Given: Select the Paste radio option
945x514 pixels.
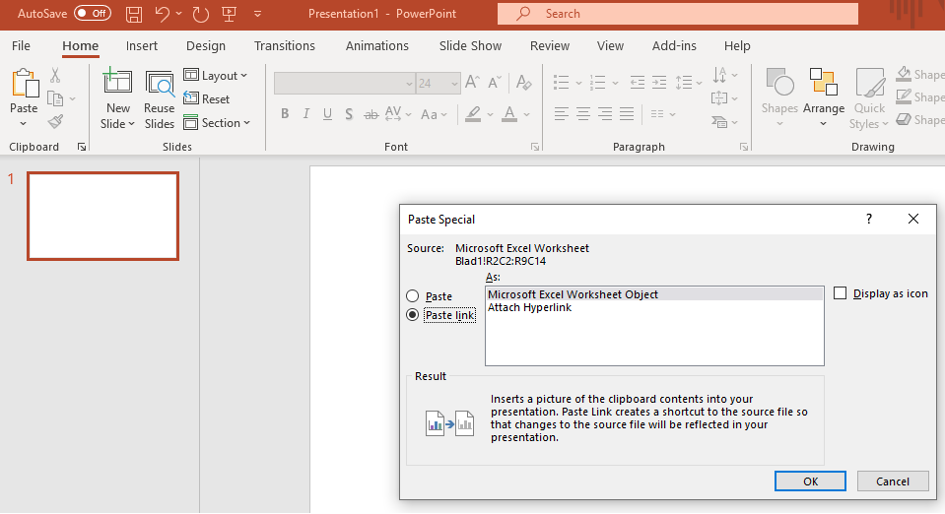Looking at the screenshot, I should pos(412,296).
